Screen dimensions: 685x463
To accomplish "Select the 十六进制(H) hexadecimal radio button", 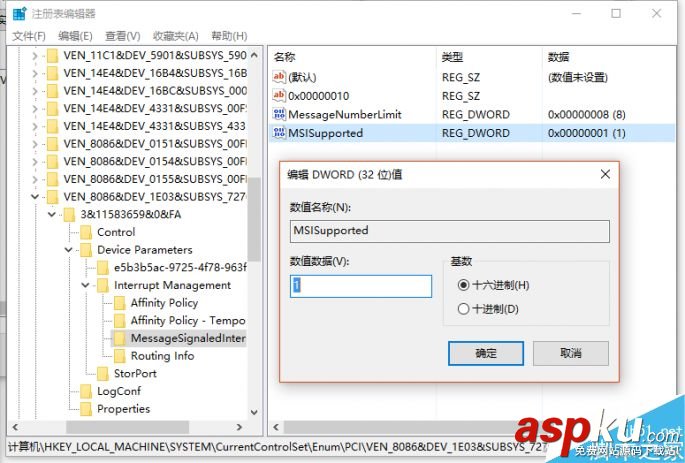I will coord(463,285).
